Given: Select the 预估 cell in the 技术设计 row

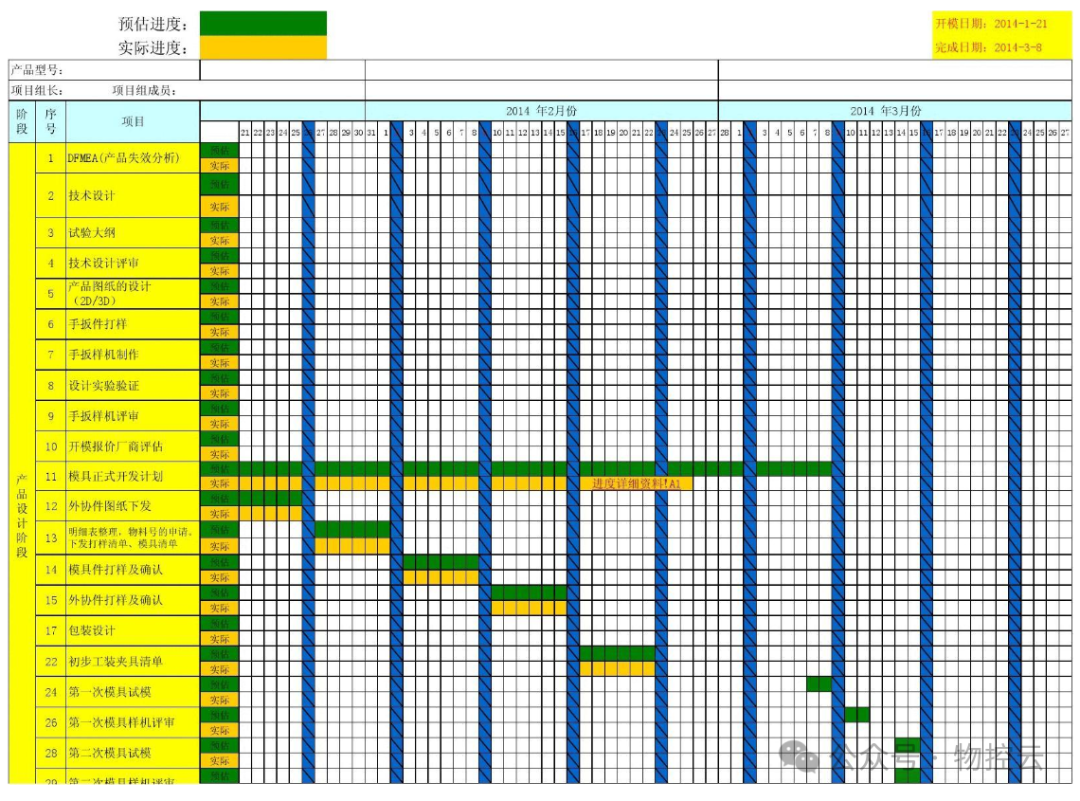Looking at the screenshot, I should click(x=220, y=184).
